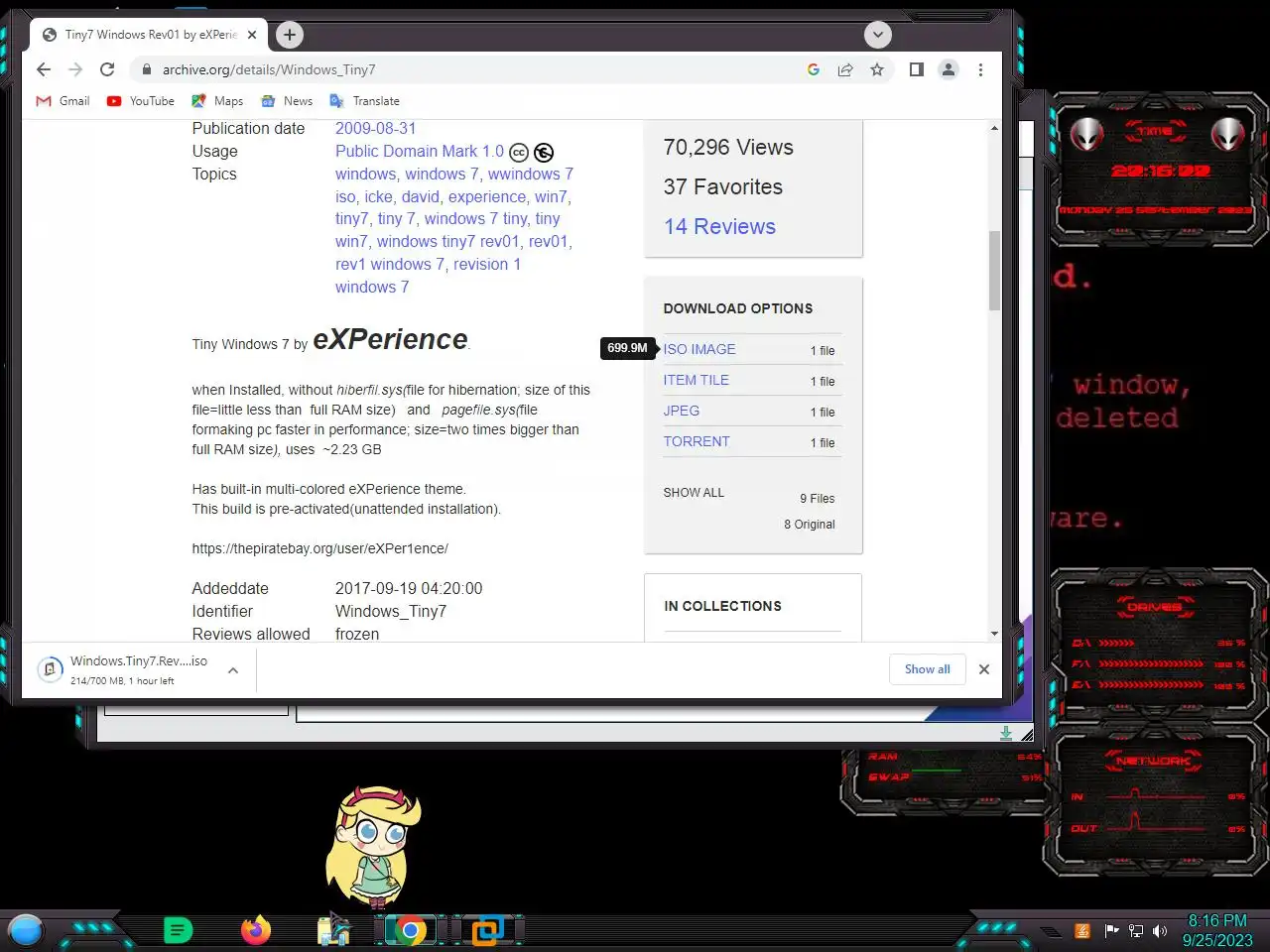Click the green download arrow in background window
The image size is (1270, 952).
pyautogui.click(x=1006, y=733)
